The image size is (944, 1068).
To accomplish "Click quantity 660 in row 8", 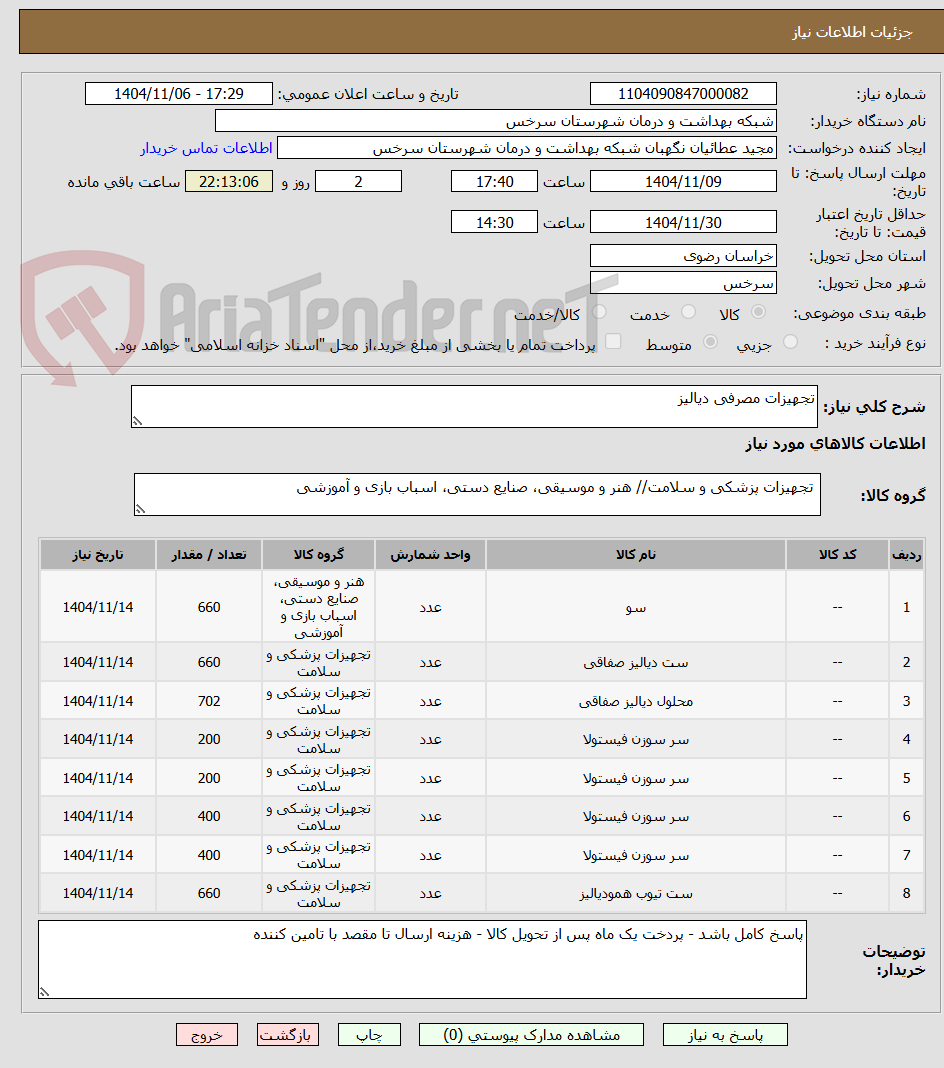I will 208,893.
